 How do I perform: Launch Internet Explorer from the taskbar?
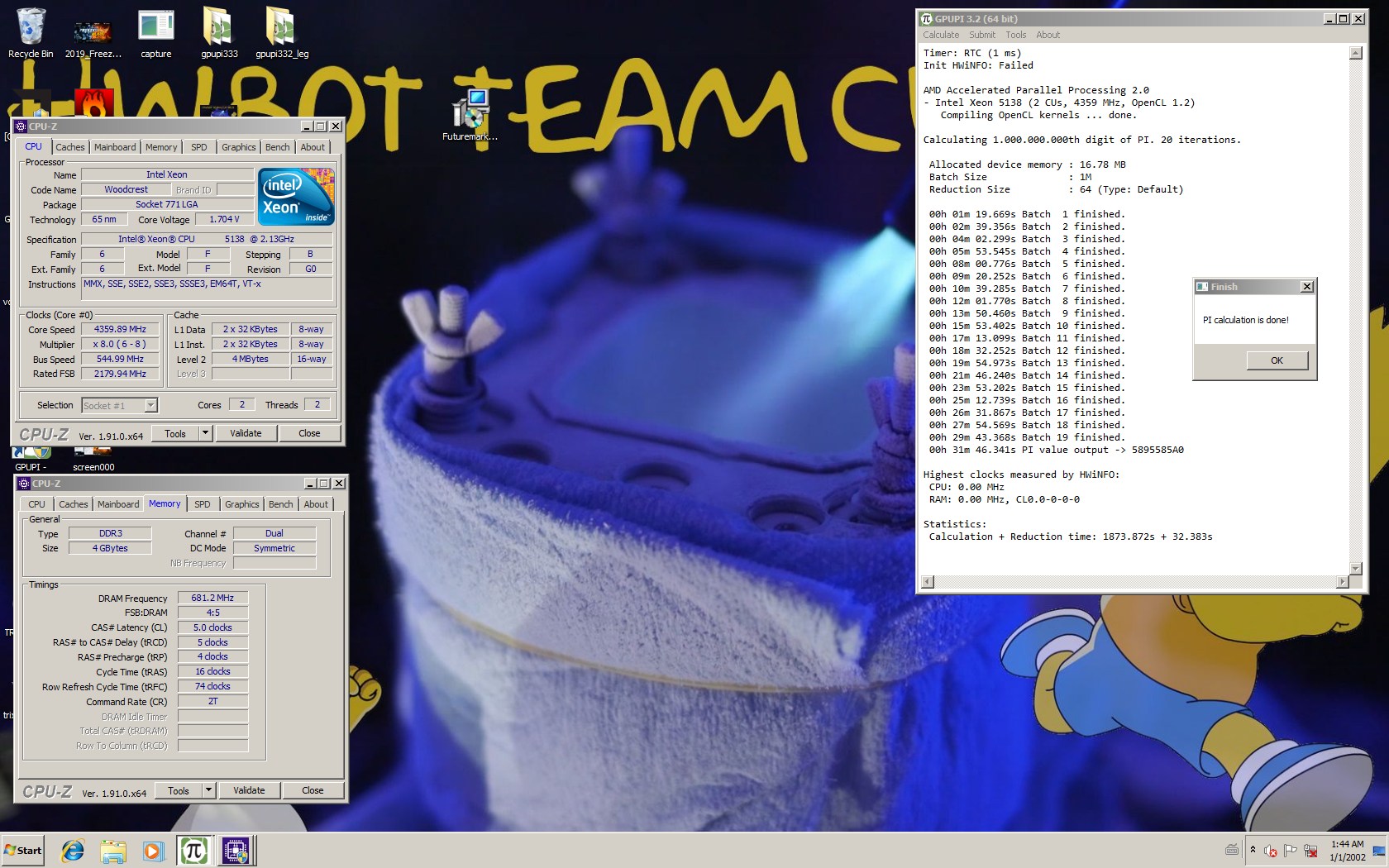click(x=73, y=850)
